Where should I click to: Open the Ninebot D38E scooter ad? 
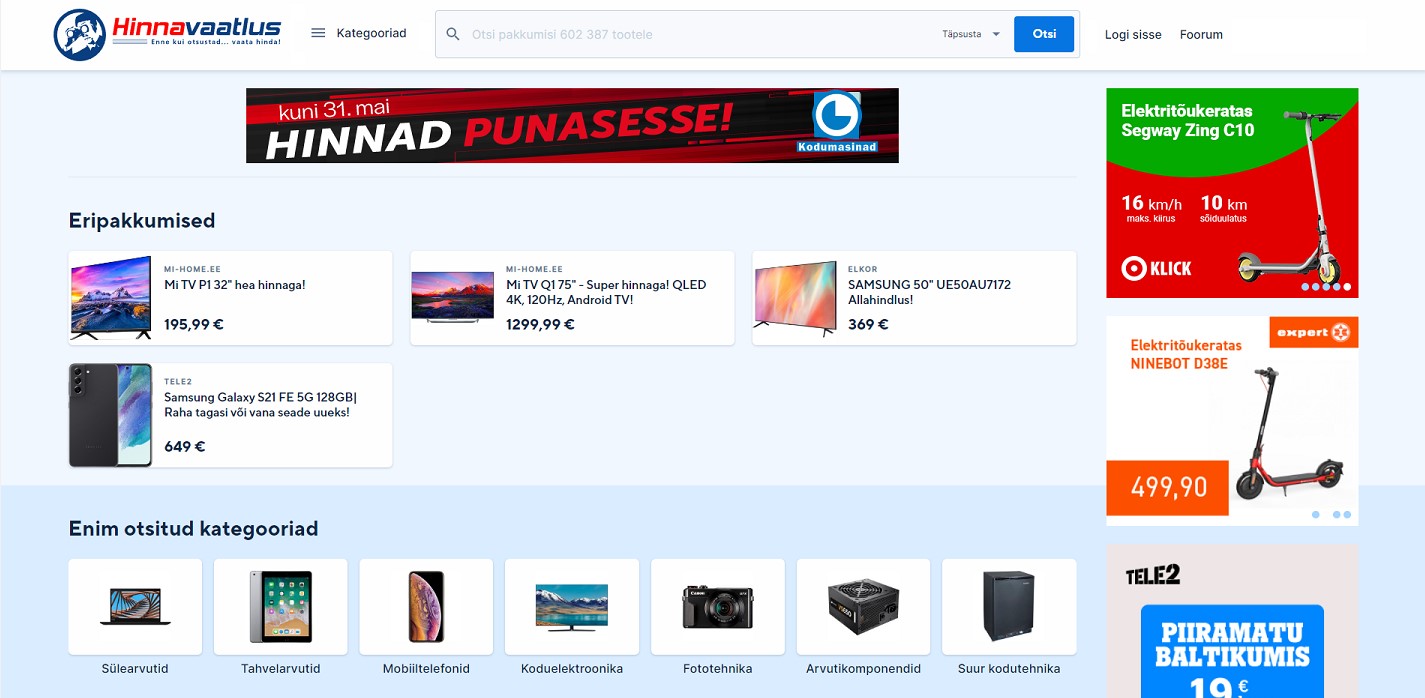pos(1232,421)
